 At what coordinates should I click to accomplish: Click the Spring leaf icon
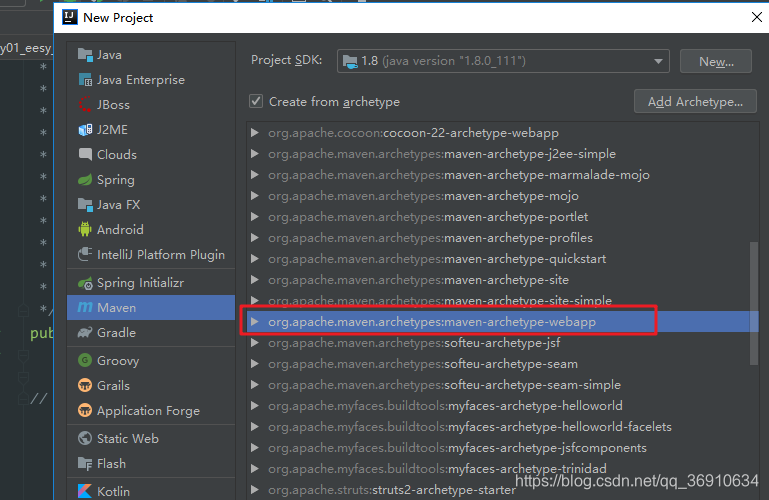[85, 180]
